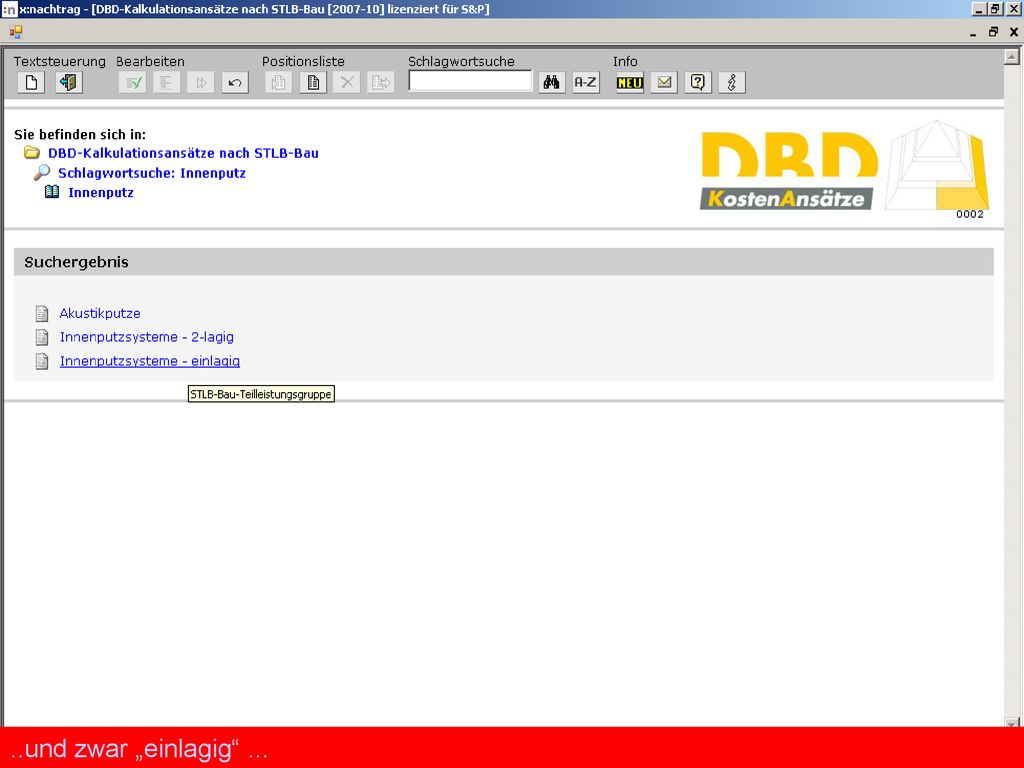Click the Positionsliste toolbar group label
Viewport: 1024px width, 768px height.
tap(303, 61)
